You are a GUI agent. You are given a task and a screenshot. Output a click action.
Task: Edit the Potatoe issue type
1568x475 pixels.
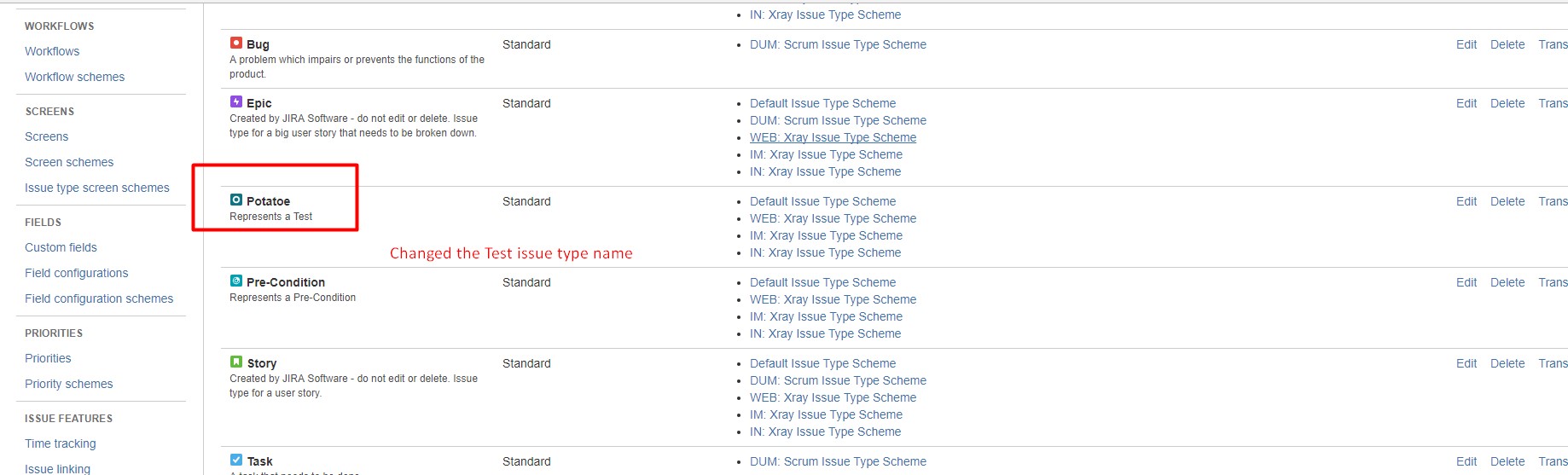pyautogui.click(x=1466, y=201)
